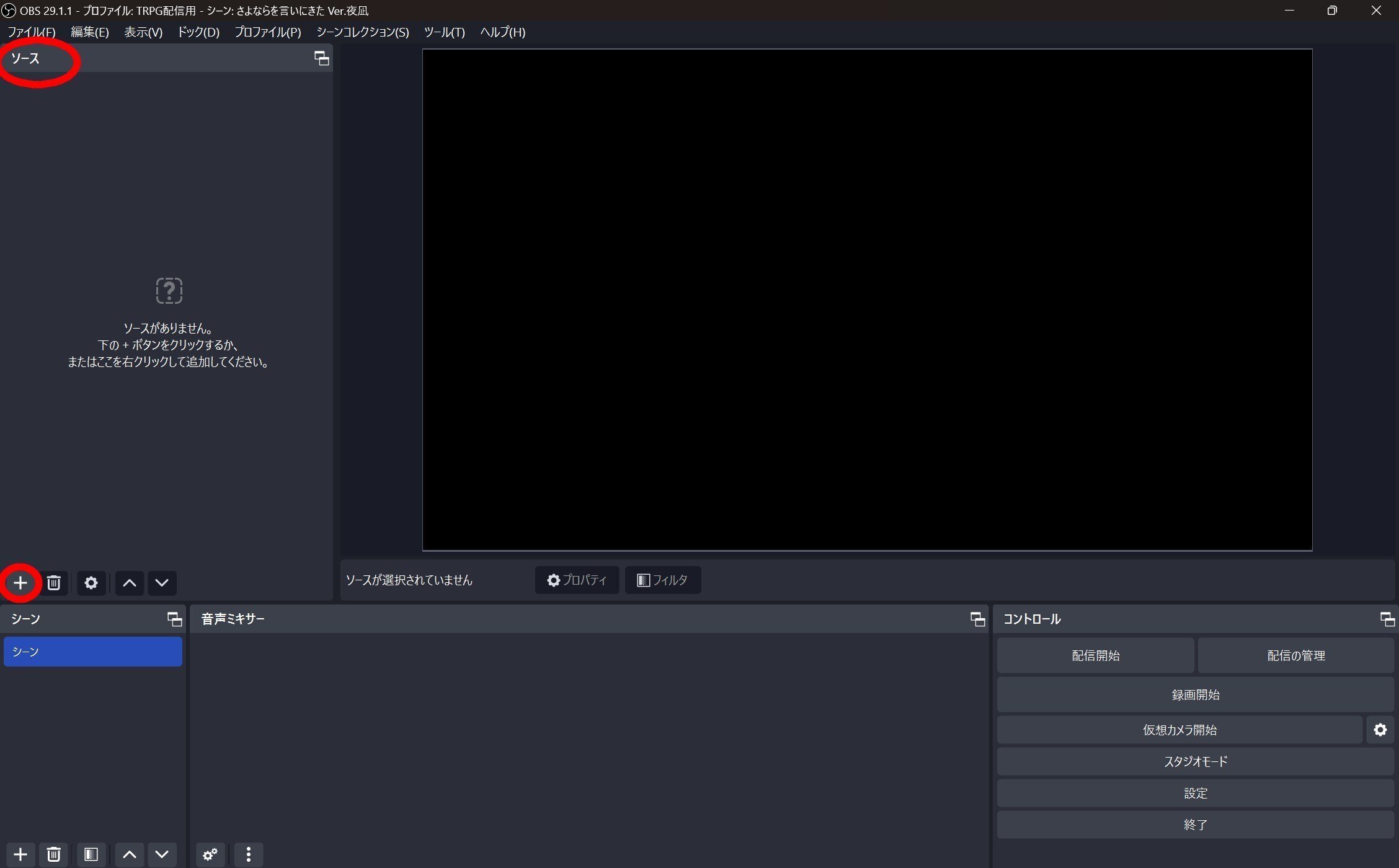Viewport: 1399px width, 868px height.
Task: Delete the selected scene with trash icon
Action: (x=54, y=854)
